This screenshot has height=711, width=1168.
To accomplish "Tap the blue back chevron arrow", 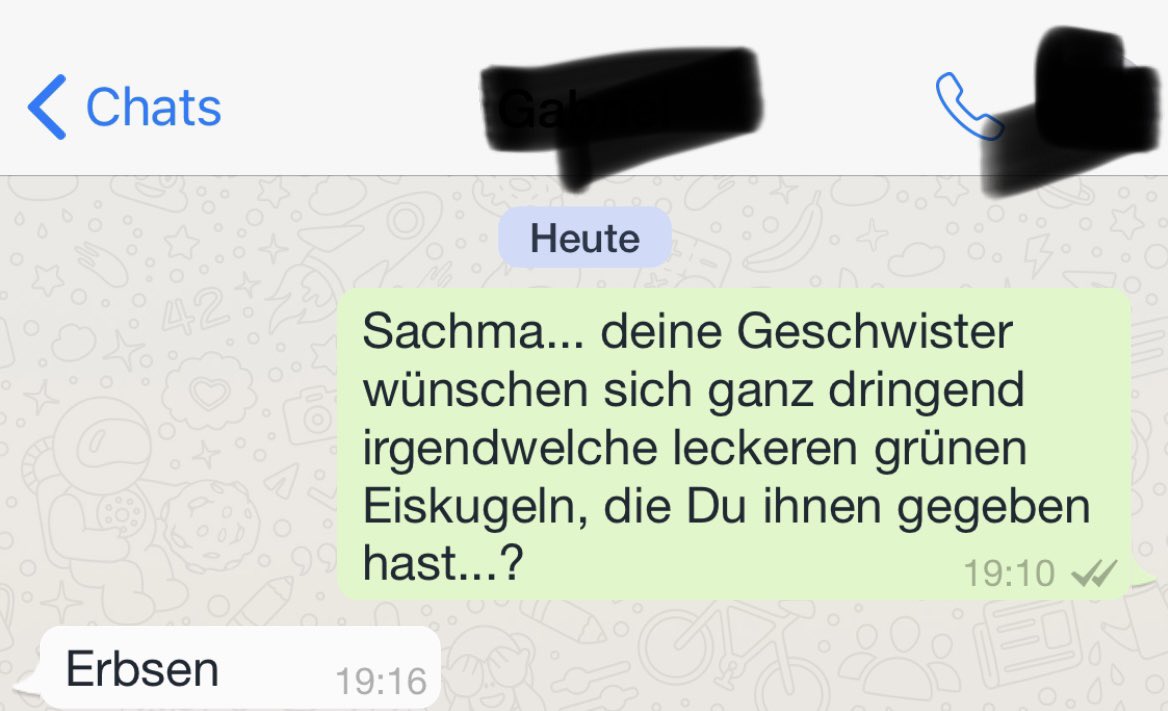I will pos(47,107).
